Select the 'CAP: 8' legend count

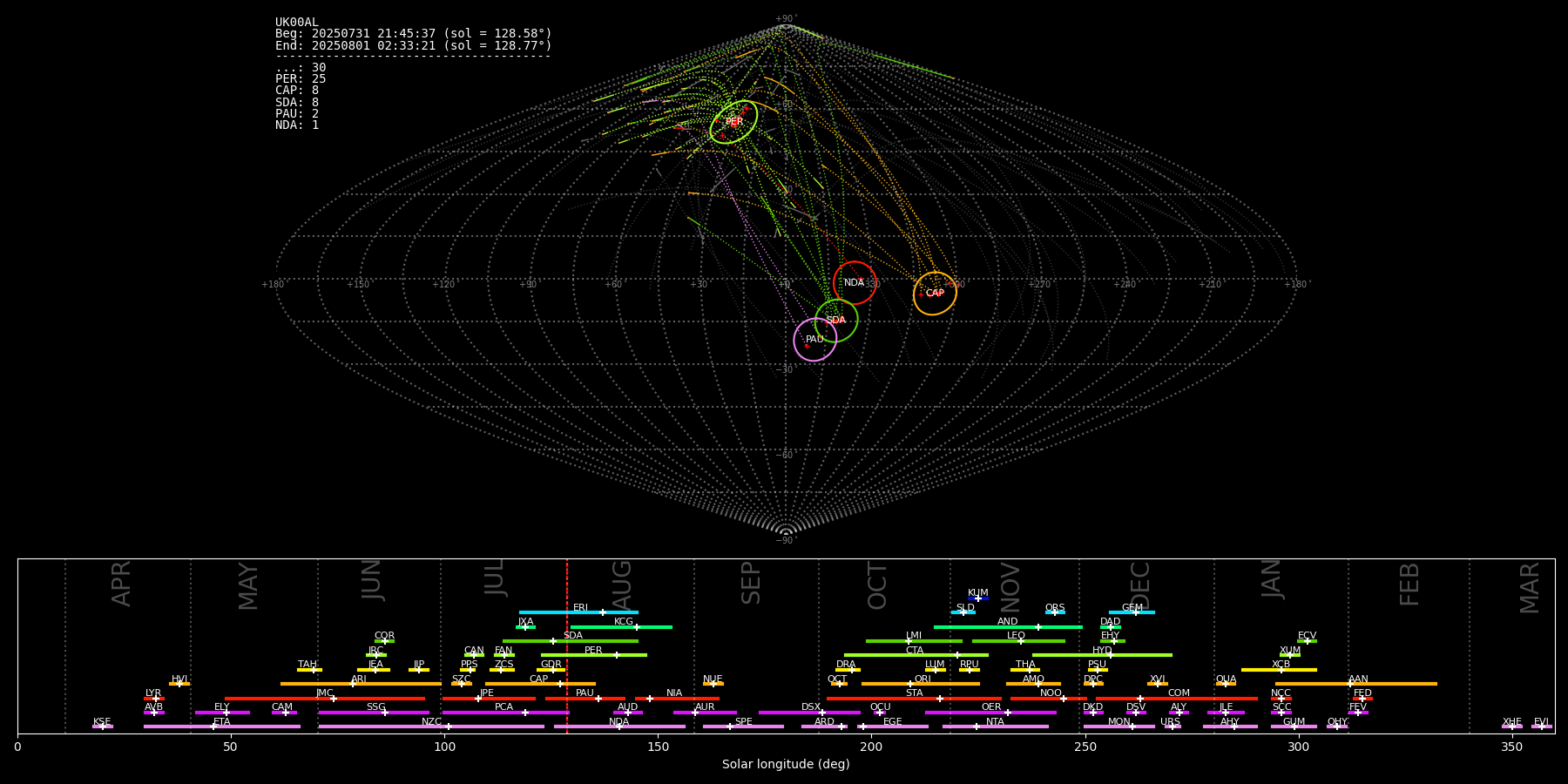point(297,91)
